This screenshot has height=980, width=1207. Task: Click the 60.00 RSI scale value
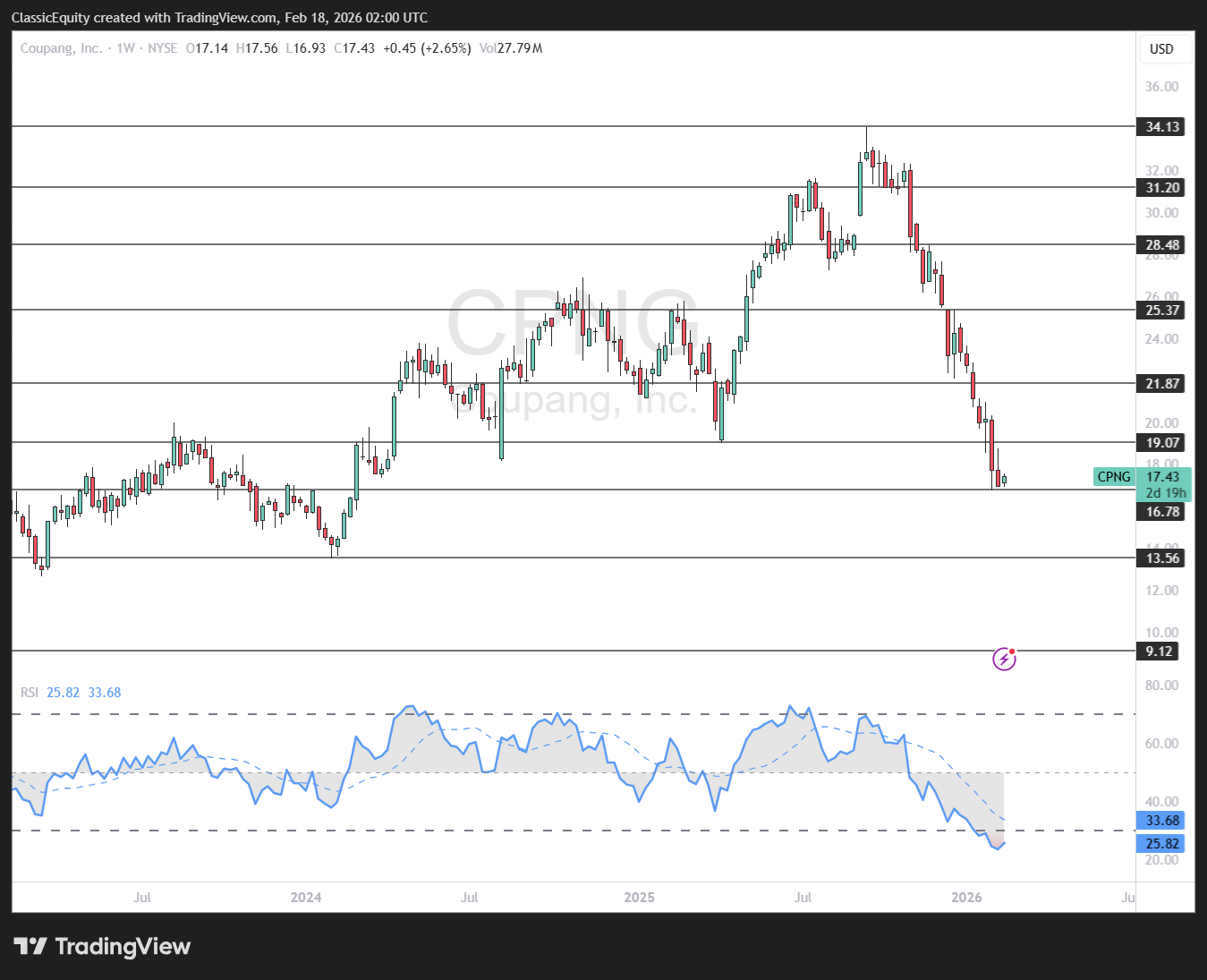click(x=1162, y=744)
